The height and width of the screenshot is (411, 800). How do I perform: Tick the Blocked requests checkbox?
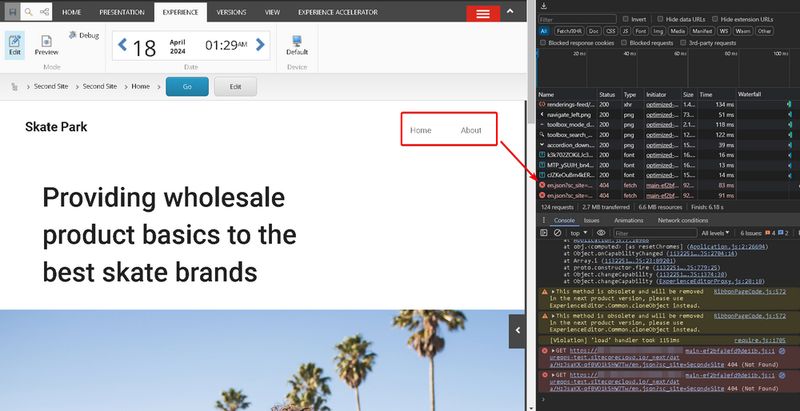633,43
